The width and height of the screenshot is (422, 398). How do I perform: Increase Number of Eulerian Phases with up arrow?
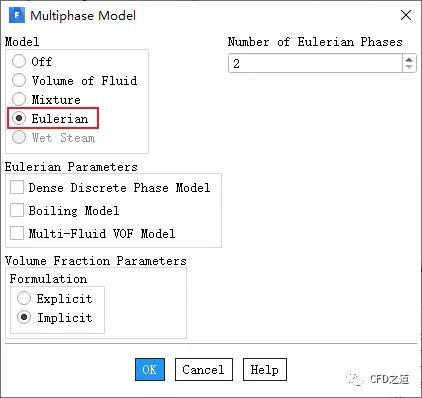(x=409, y=59)
